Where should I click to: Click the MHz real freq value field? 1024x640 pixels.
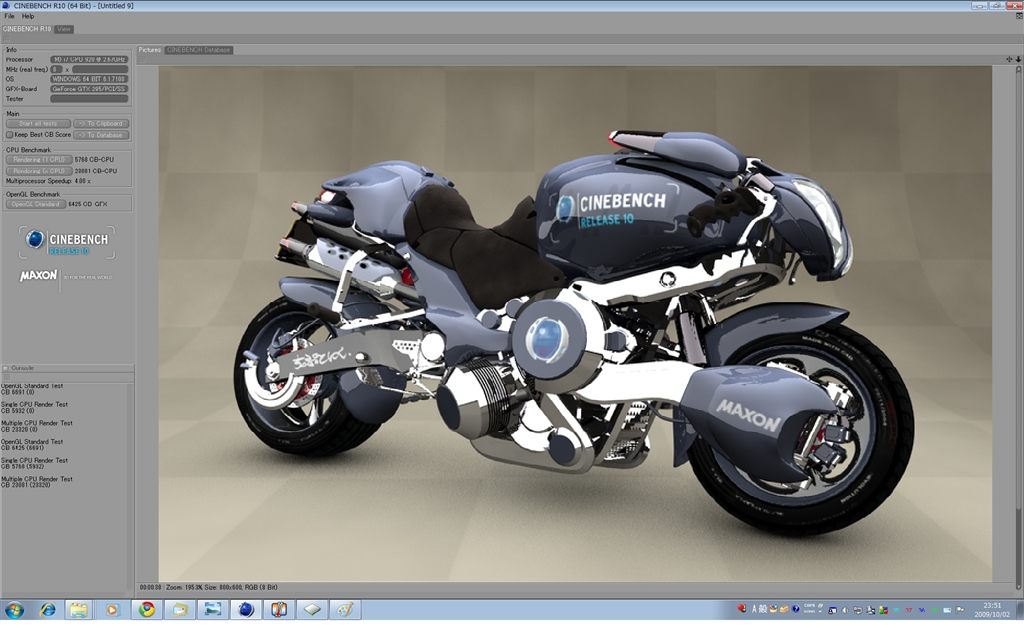pyautogui.click(x=100, y=69)
